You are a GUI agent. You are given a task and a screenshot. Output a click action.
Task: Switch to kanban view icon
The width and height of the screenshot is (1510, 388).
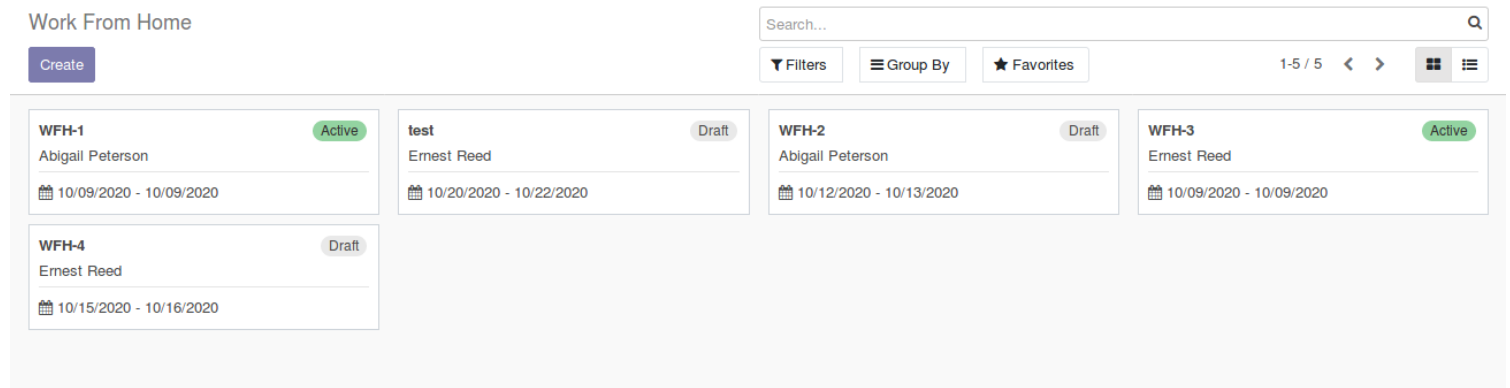(1433, 64)
